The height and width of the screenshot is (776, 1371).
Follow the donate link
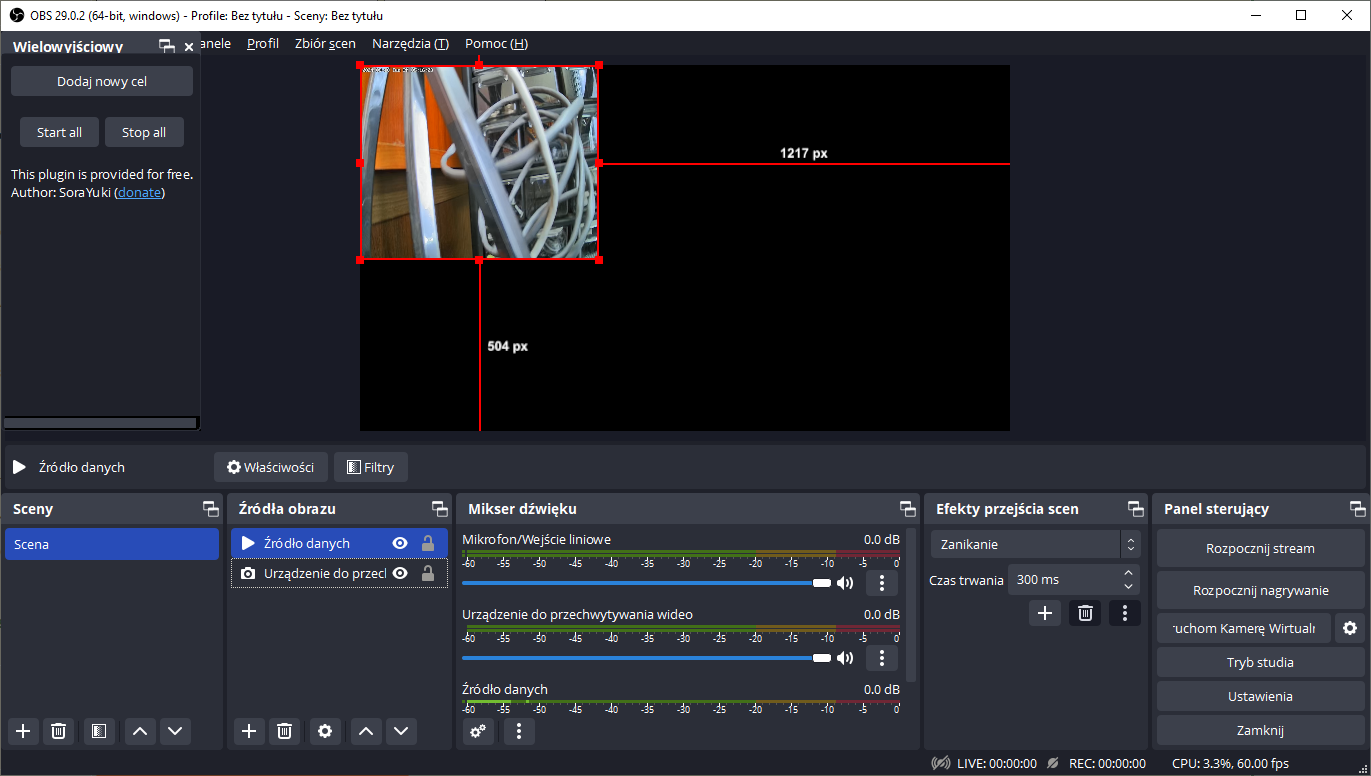(x=139, y=192)
